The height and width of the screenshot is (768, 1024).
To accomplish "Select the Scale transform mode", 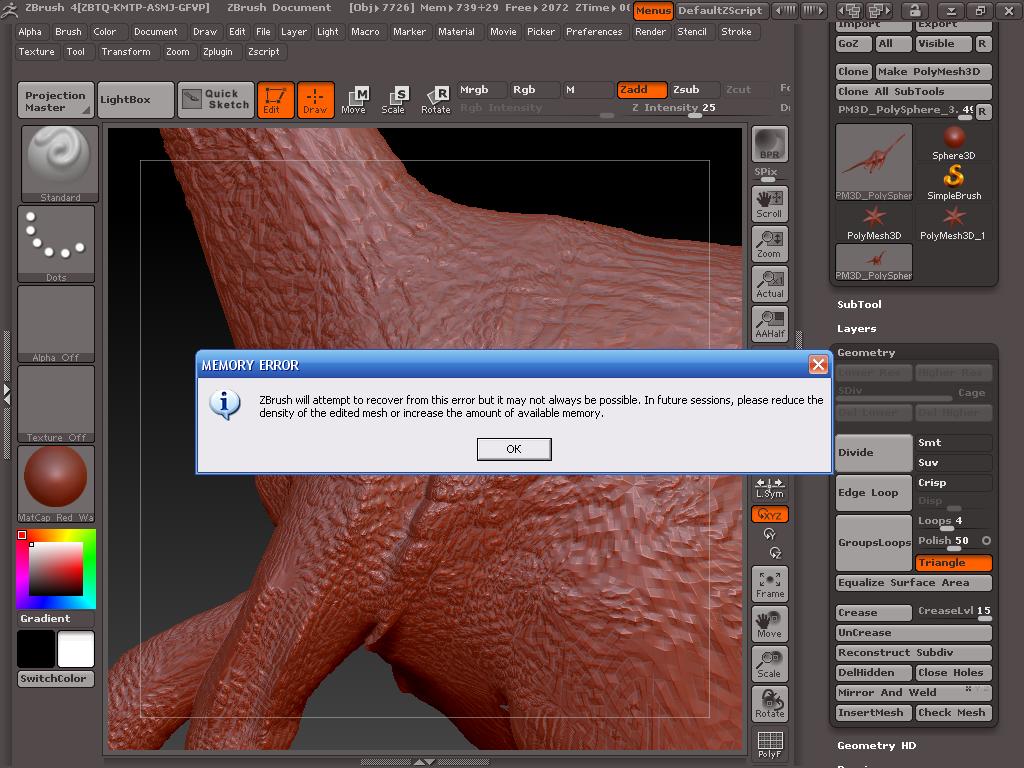I will [x=395, y=100].
